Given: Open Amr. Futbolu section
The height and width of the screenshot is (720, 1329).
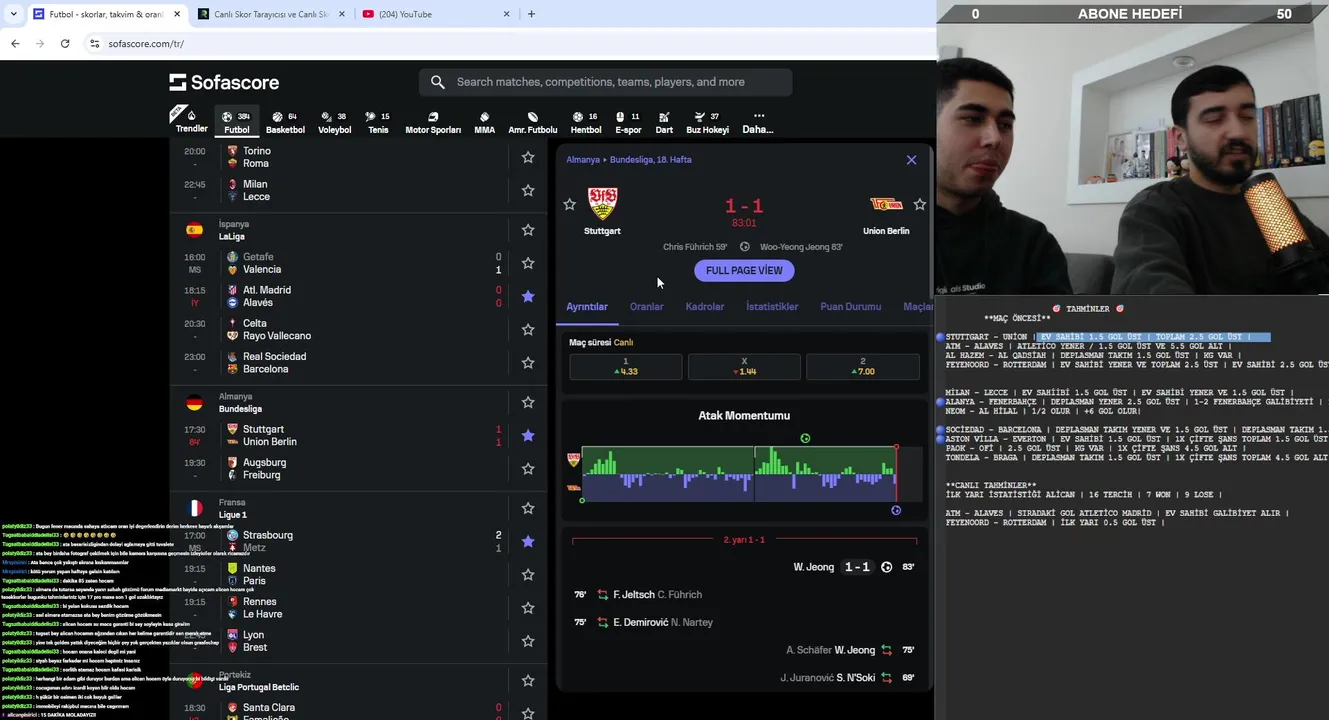Looking at the screenshot, I should (533, 122).
